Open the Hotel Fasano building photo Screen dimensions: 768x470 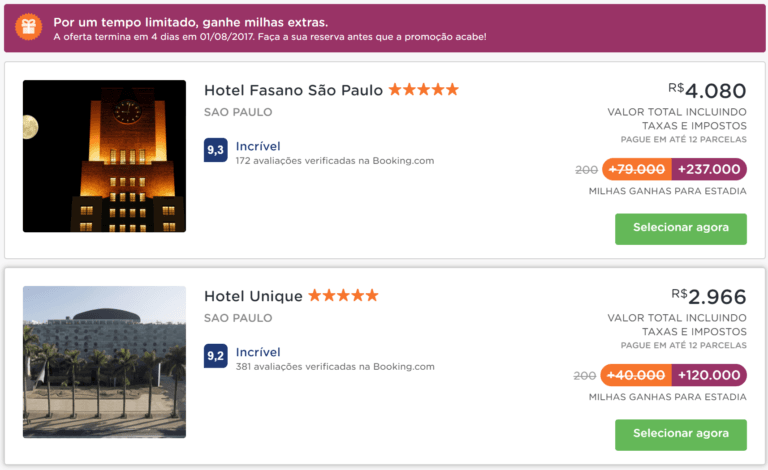[x=104, y=156]
